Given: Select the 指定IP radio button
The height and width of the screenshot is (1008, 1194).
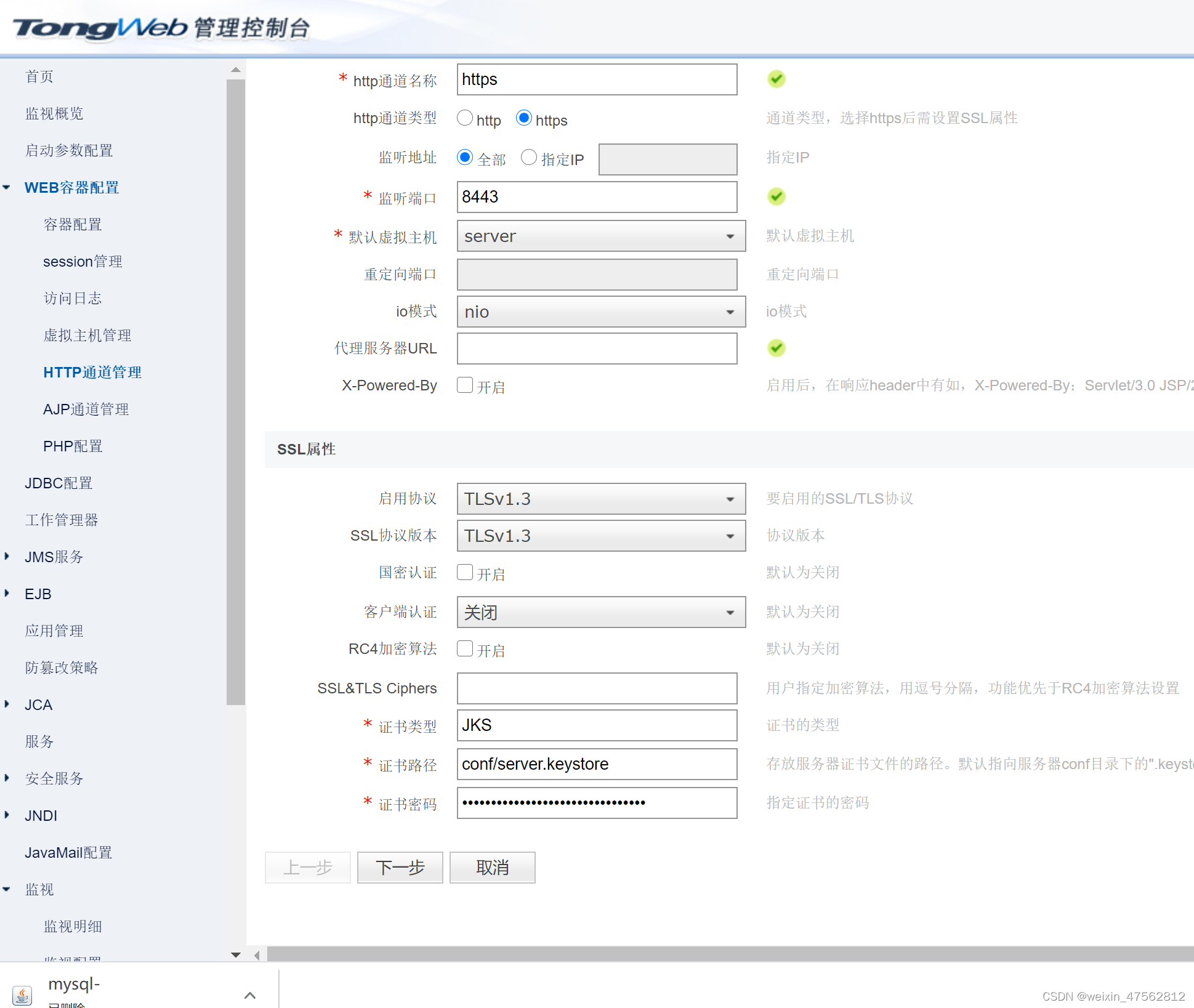Looking at the screenshot, I should pos(529,158).
